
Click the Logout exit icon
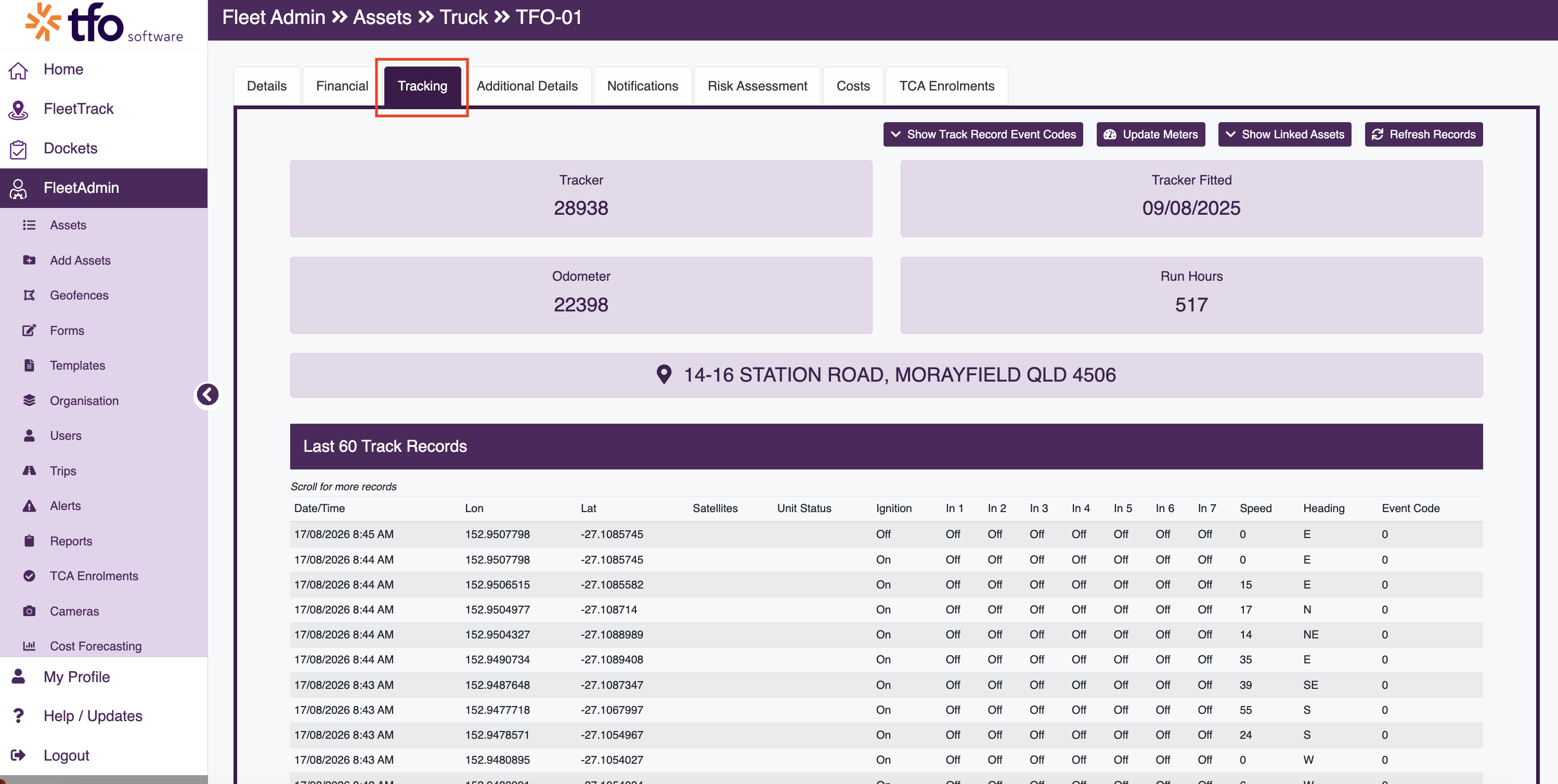point(18,755)
